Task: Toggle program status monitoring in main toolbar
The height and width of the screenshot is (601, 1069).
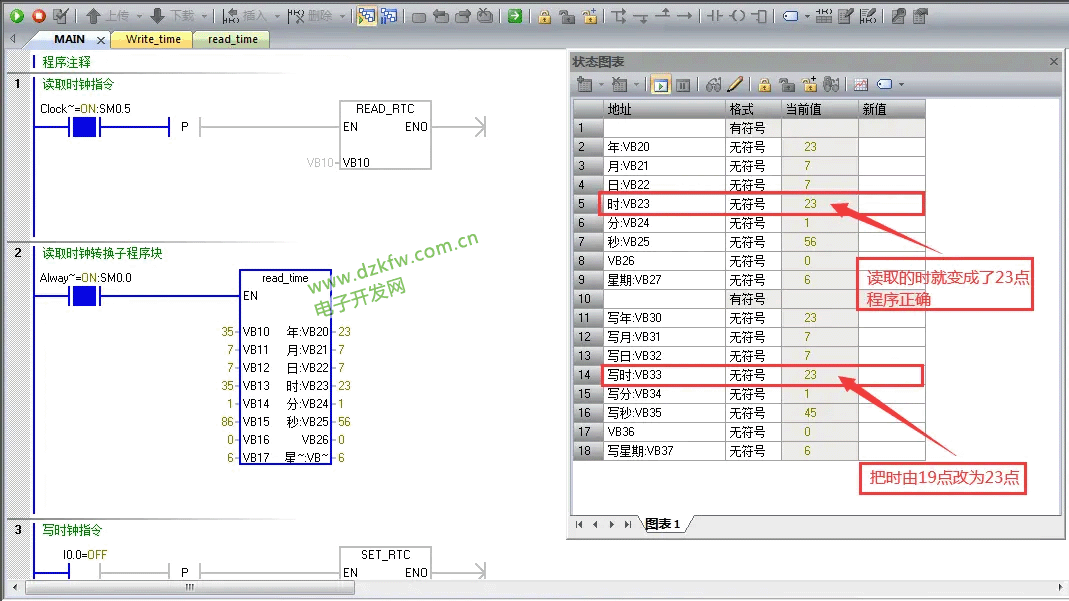Action: (x=367, y=16)
